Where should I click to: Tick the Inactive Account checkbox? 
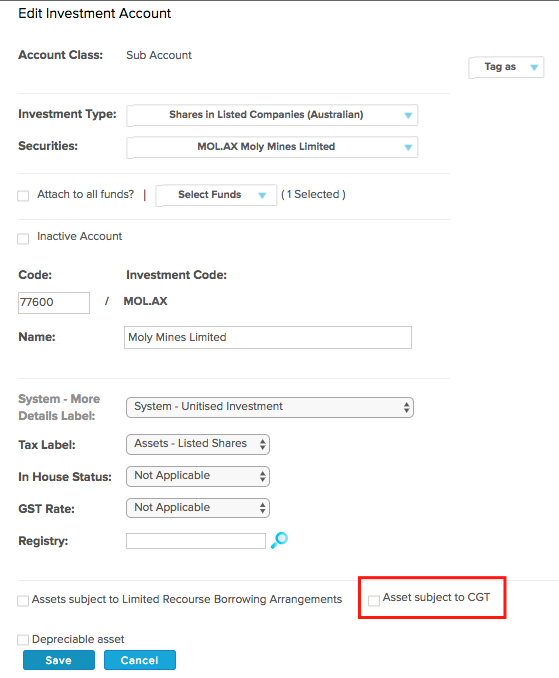(x=23, y=238)
